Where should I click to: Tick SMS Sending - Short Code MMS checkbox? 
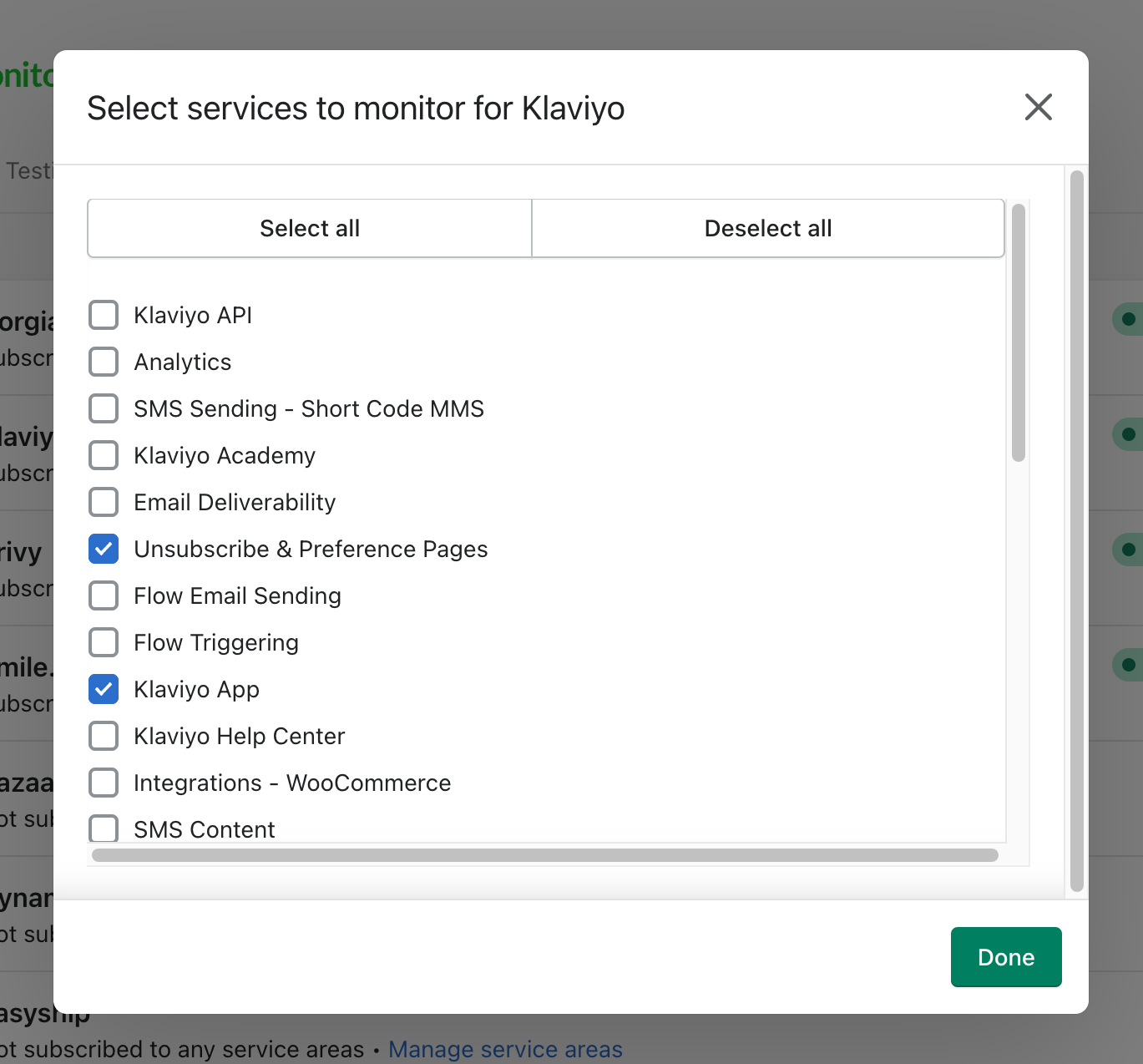click(x=104, y=409)
